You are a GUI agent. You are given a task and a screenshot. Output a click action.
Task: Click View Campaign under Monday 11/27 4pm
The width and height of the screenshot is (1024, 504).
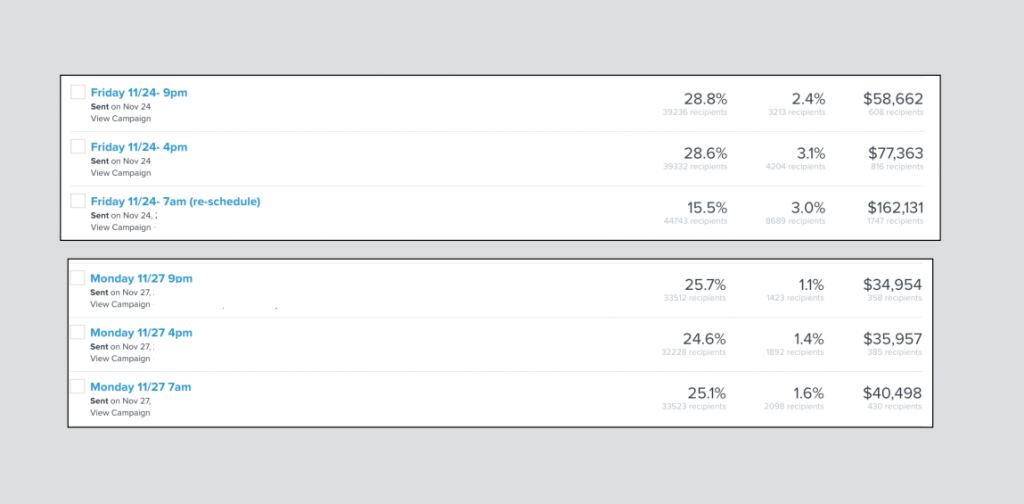[x=120, y=358]
